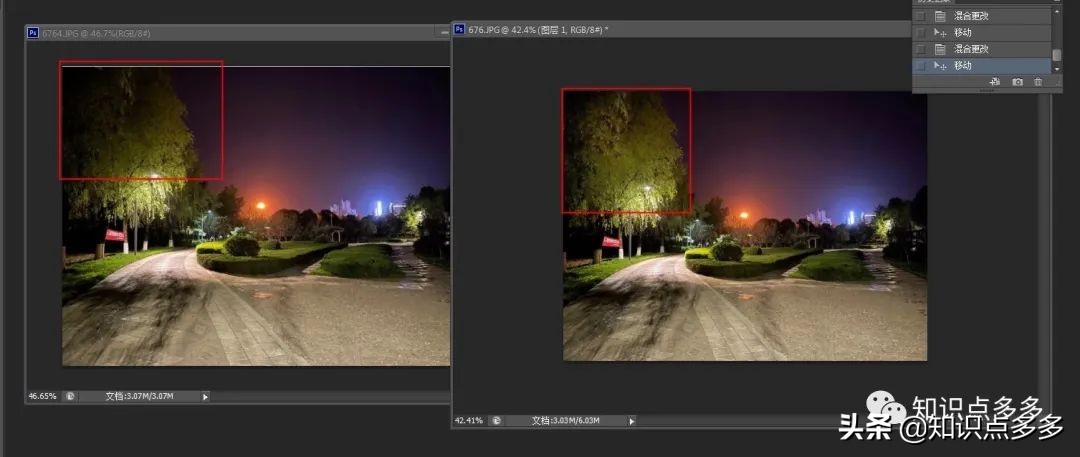Screen dimensions: 1080x457
Task: Set history brush source on highlighted 移动 state
Action: point(920,66)
